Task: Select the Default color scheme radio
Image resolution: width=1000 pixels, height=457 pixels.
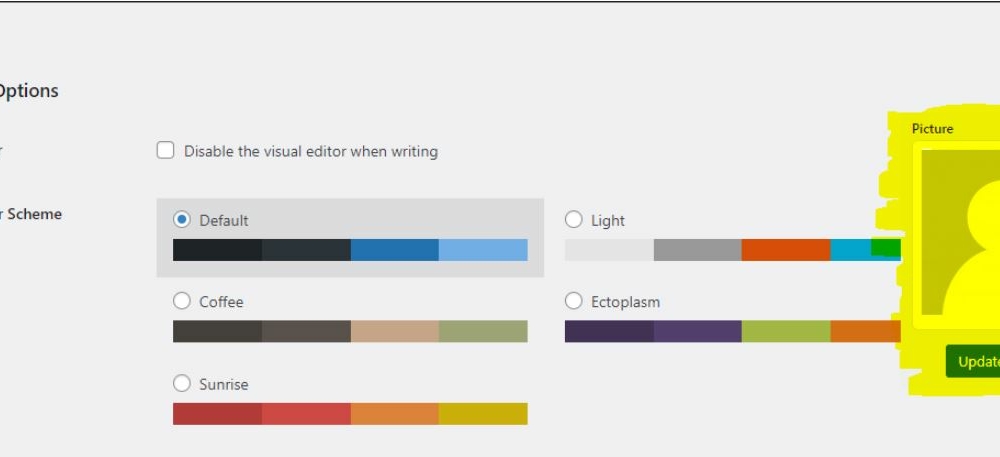Action: coord(182,220)
